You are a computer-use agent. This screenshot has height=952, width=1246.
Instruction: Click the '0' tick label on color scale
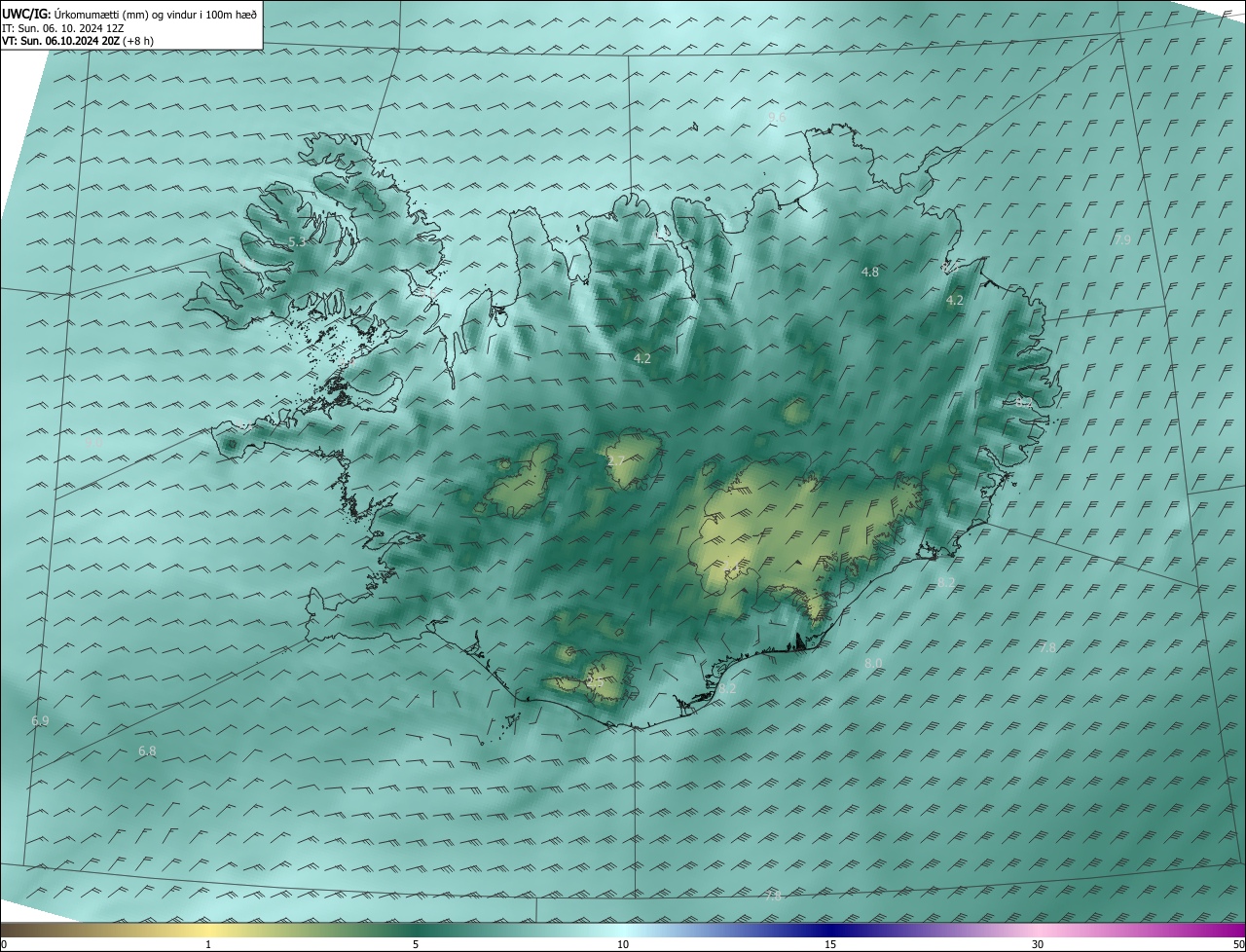pyautogui.click(x=4, y=944)
